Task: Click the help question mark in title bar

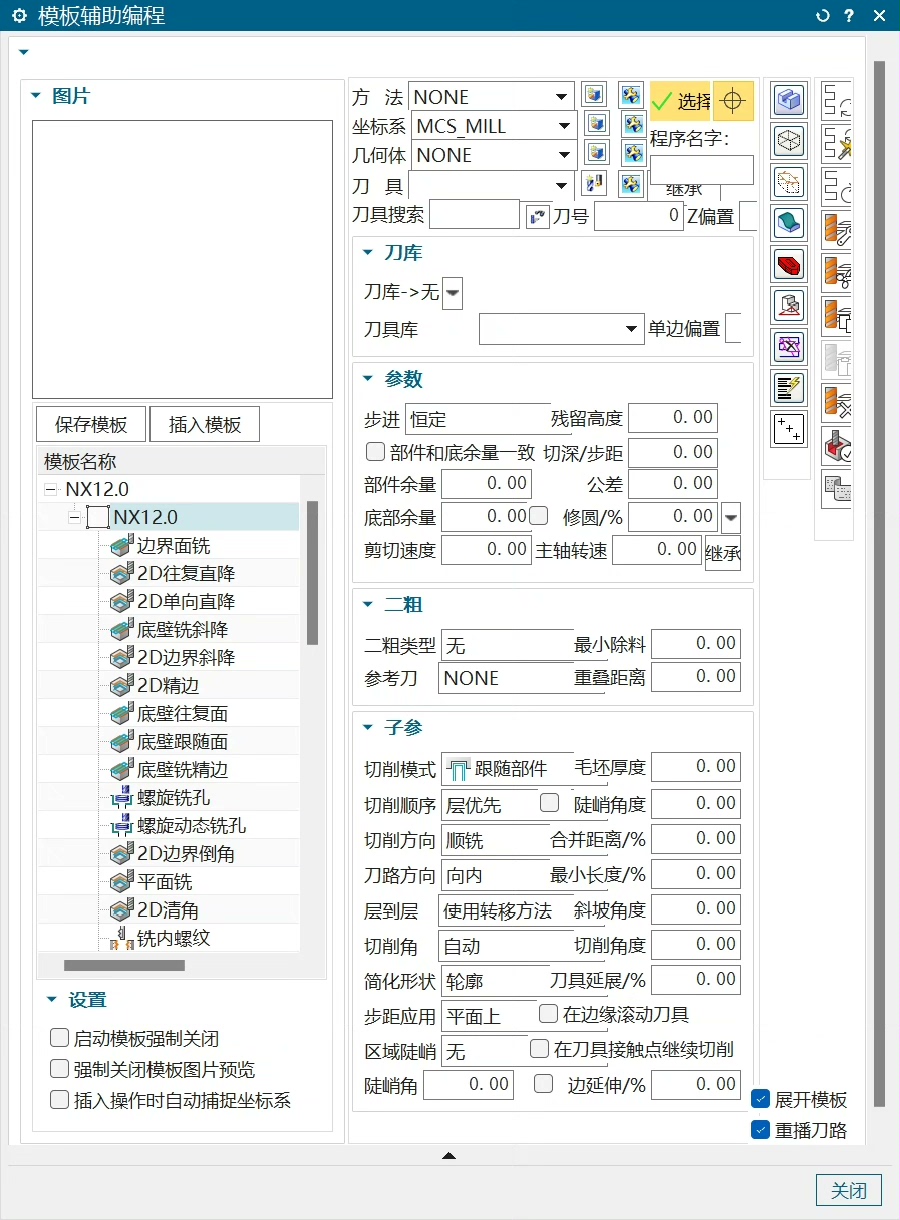Action: point(849,16)
